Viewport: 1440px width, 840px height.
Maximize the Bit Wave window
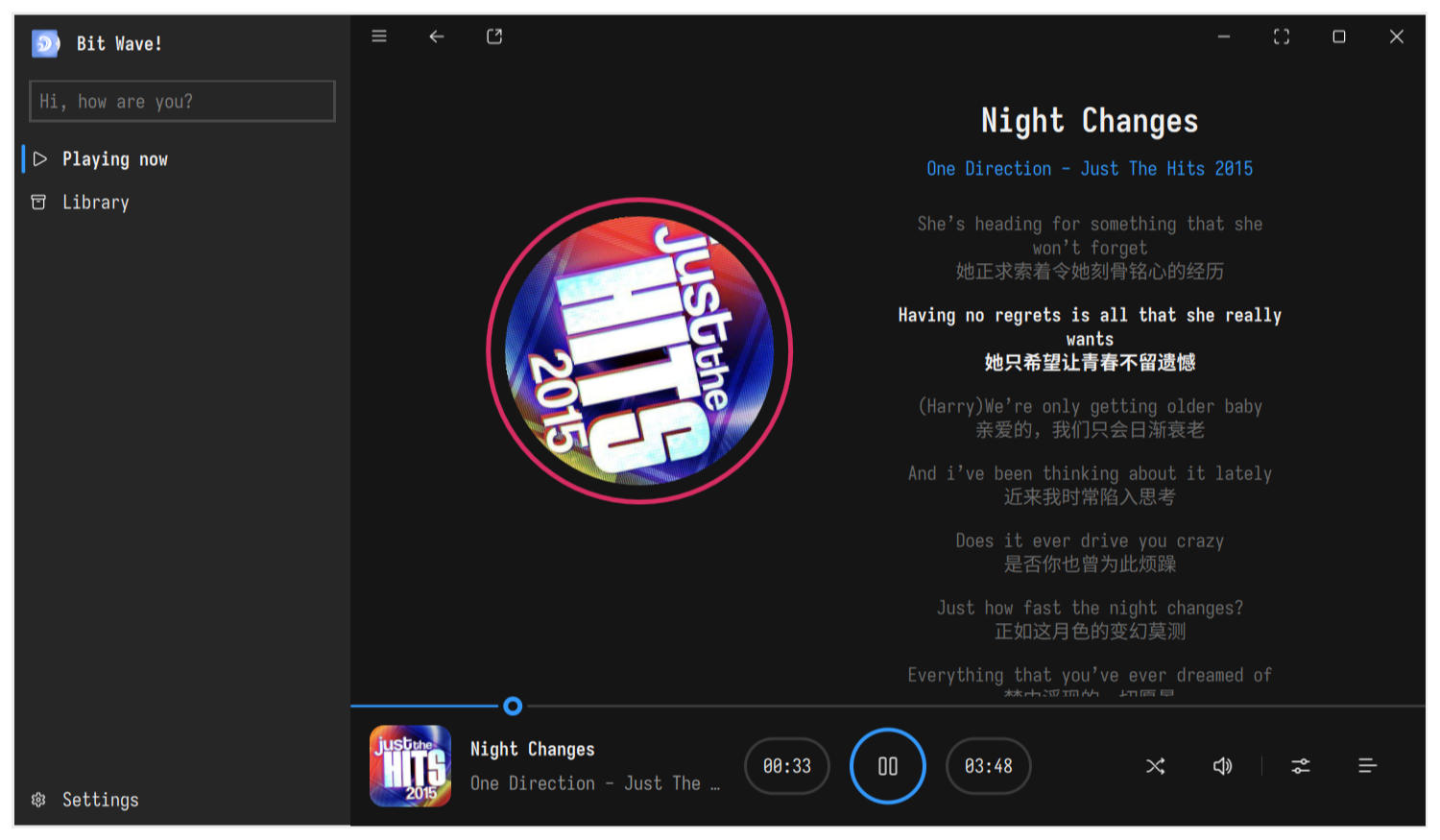click(x=1339, y=36)
